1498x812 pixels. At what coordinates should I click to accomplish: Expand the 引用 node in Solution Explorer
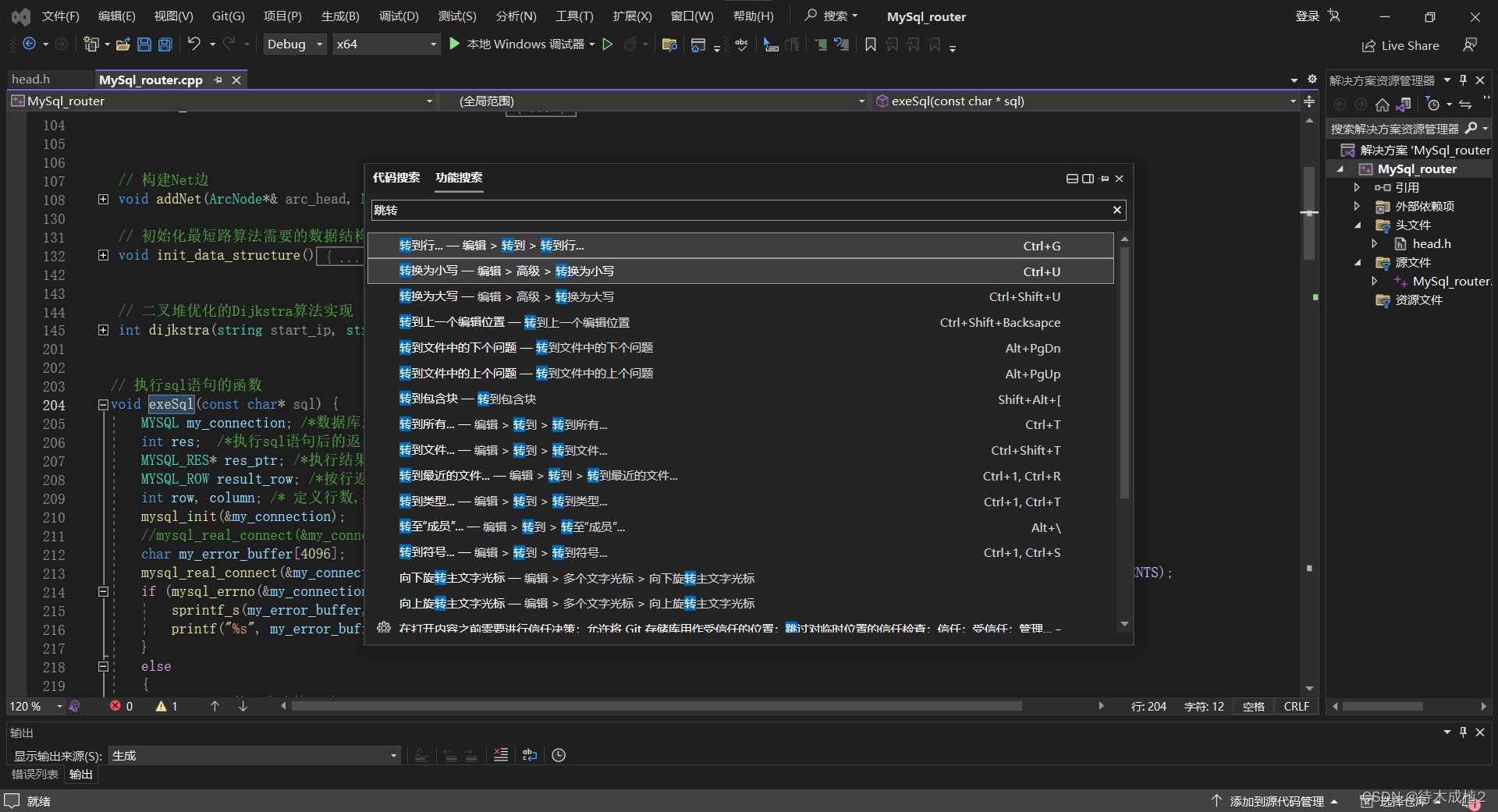click(x=1357, y=188)
